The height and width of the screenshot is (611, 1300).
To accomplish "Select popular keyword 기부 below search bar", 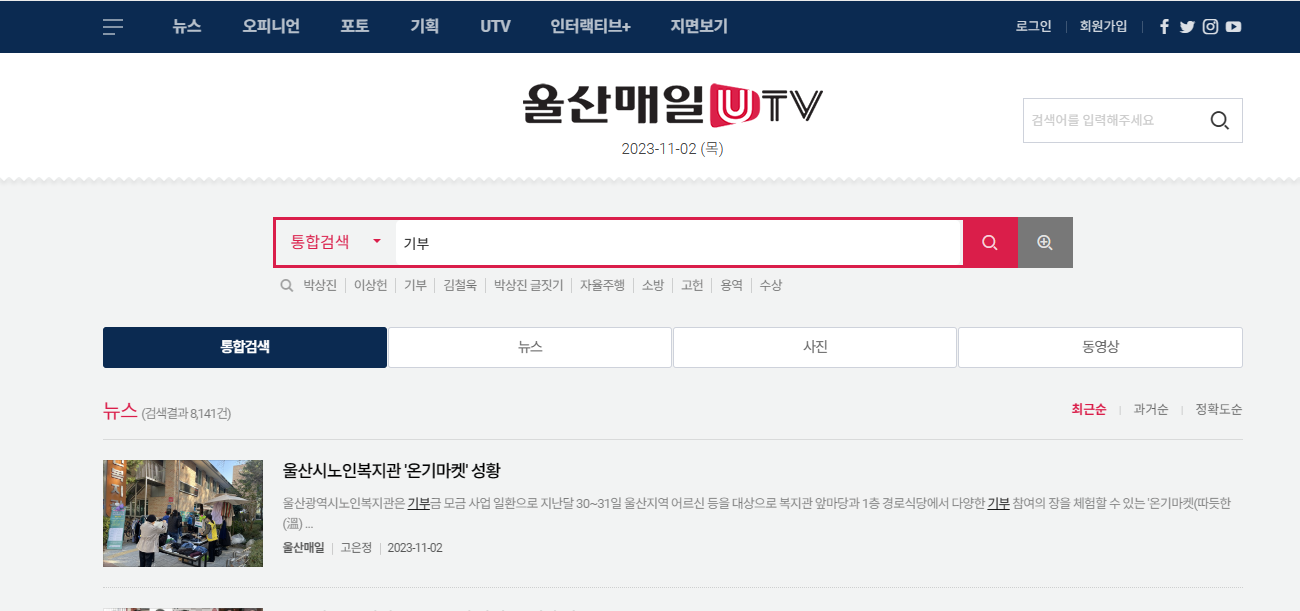I will (415, 286).
